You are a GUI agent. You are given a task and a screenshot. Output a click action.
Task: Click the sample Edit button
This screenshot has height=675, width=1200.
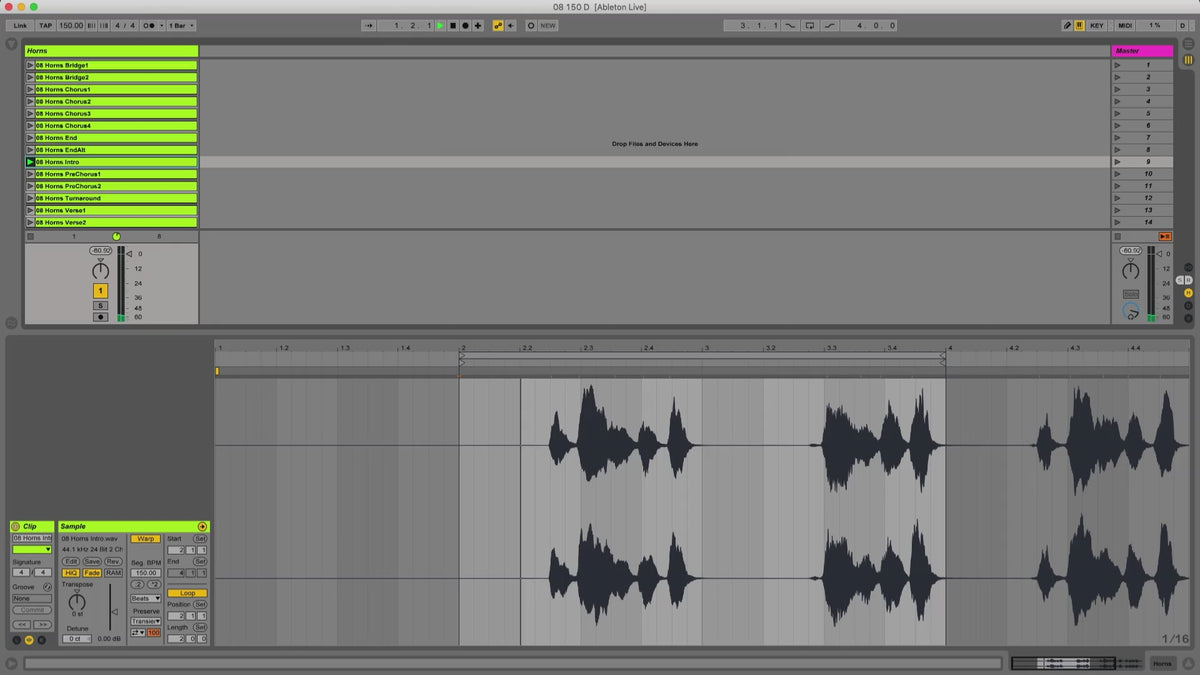71,561
